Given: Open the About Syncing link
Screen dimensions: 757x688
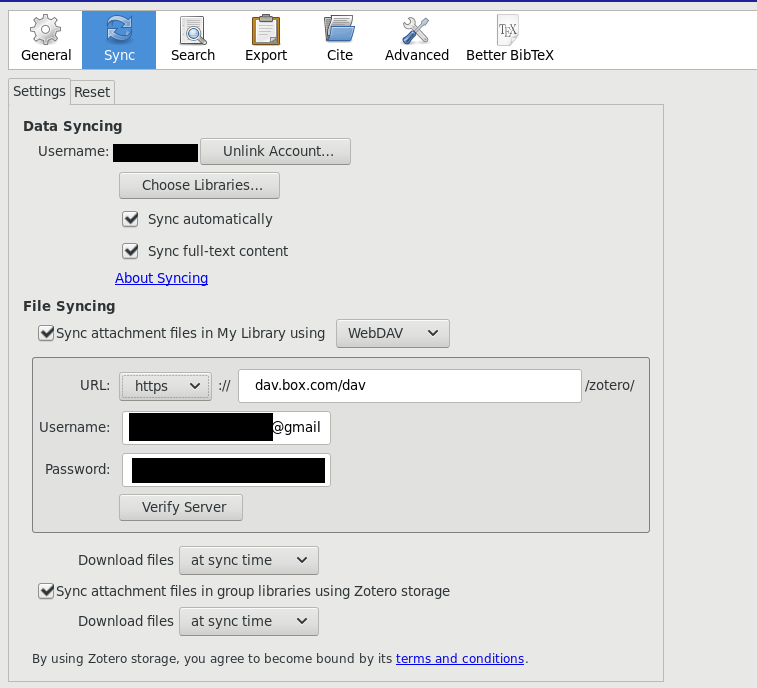Looking at the screenshot, I should tap(161, 278).
